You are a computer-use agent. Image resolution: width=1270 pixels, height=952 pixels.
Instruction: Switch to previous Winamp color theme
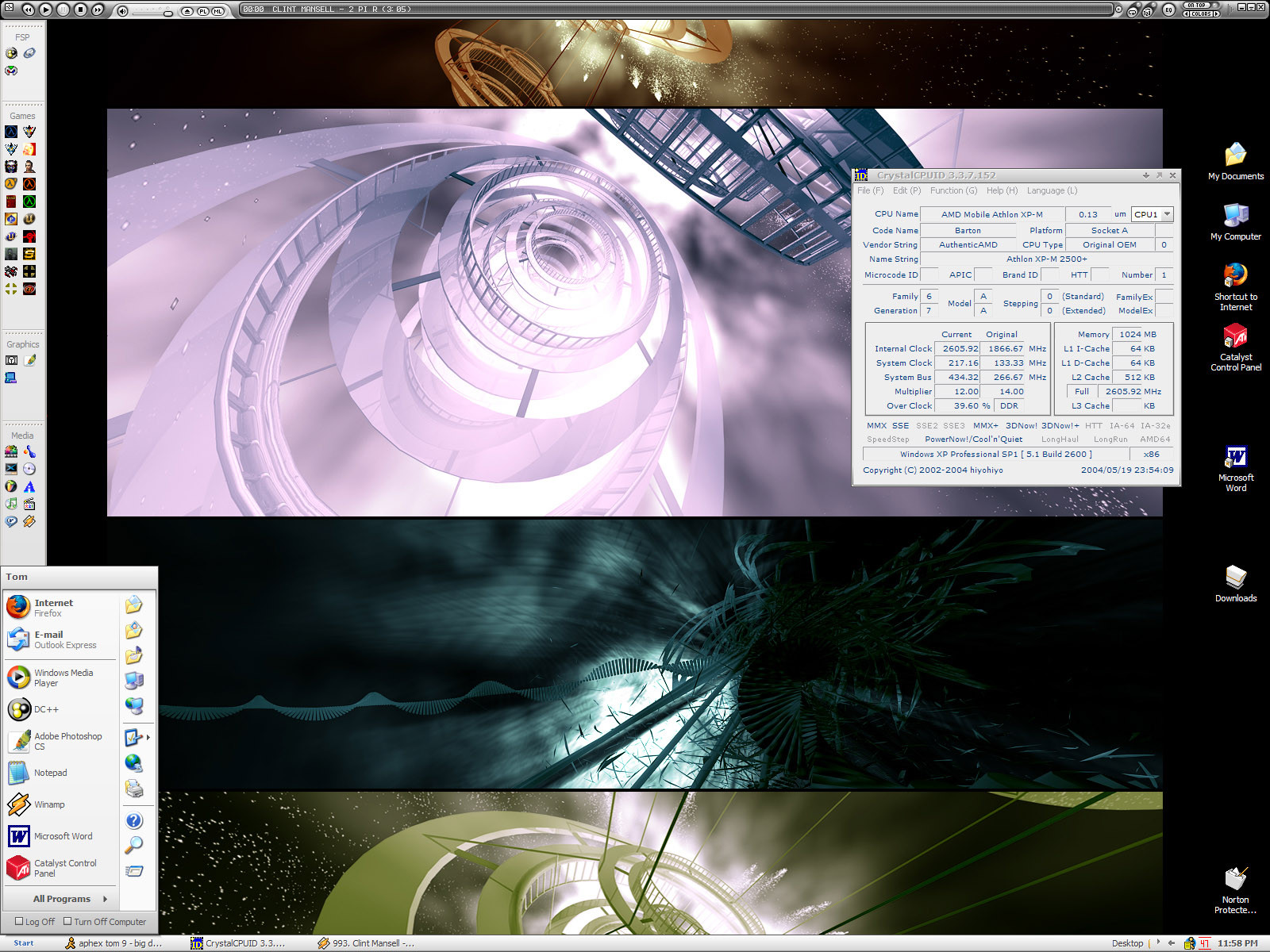point(1187,13)
